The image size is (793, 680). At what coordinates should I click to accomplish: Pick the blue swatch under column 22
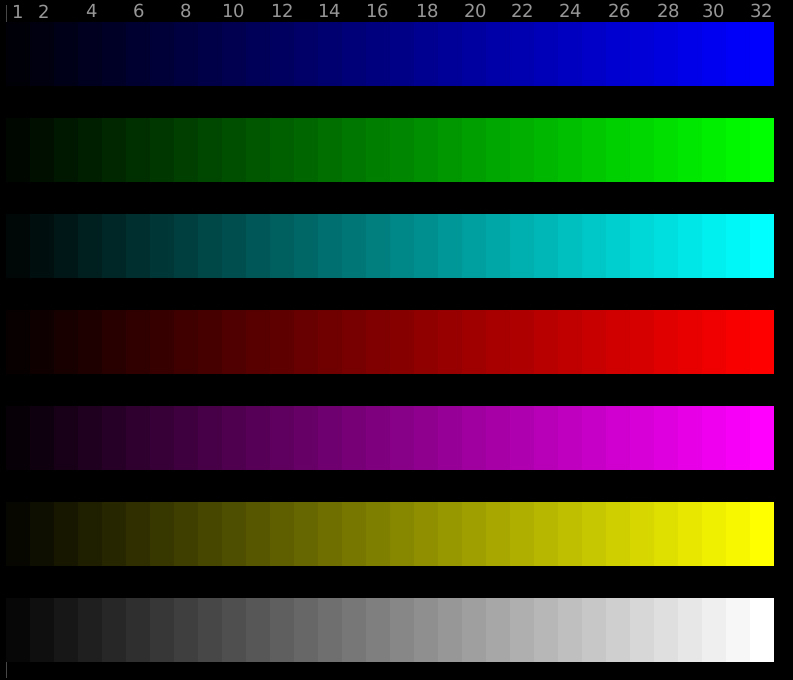522,54
